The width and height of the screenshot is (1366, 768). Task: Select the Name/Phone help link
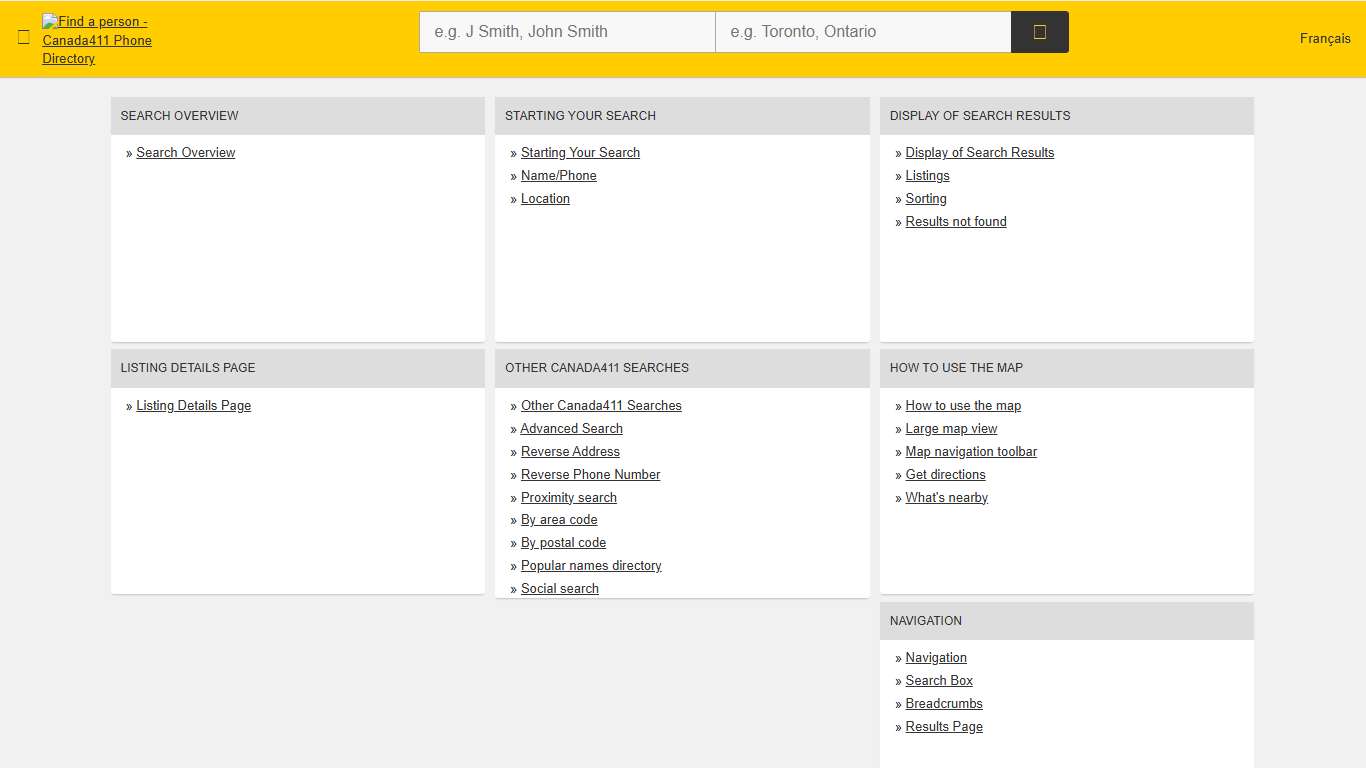click(x=558, y=175)
